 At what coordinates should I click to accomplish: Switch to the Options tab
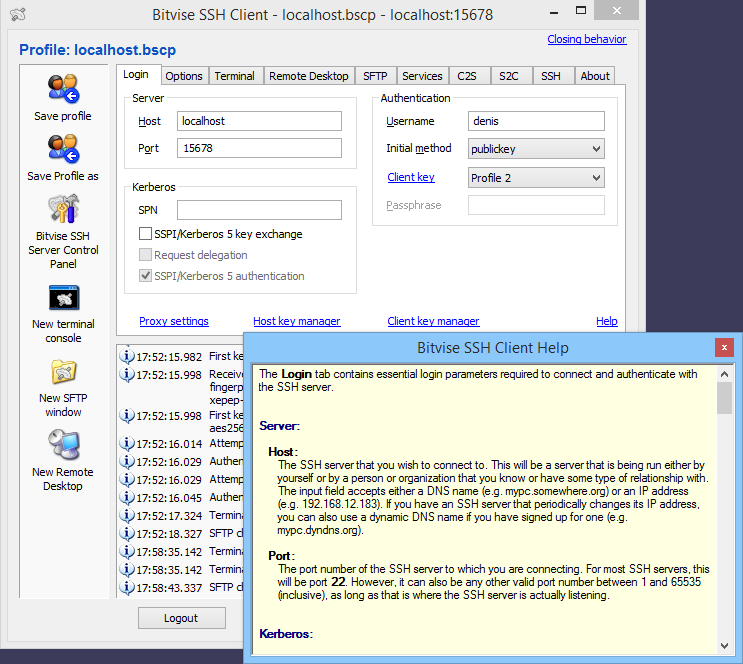tap(184, 76)
